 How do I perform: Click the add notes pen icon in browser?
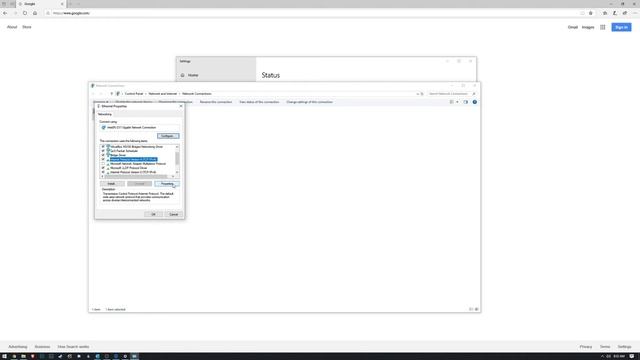[615, 13]
